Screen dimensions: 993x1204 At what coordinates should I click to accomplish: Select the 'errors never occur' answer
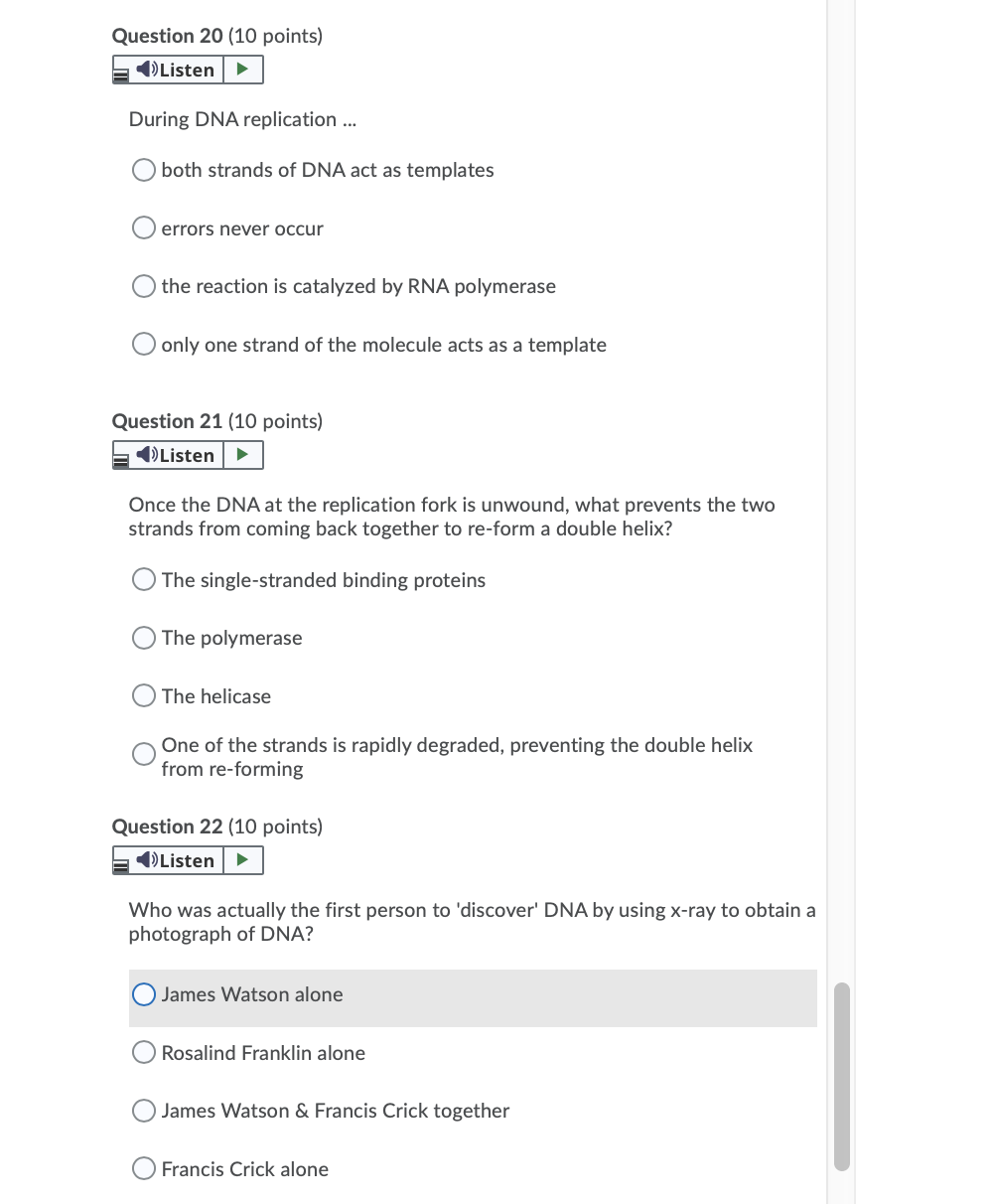[143, 227]
